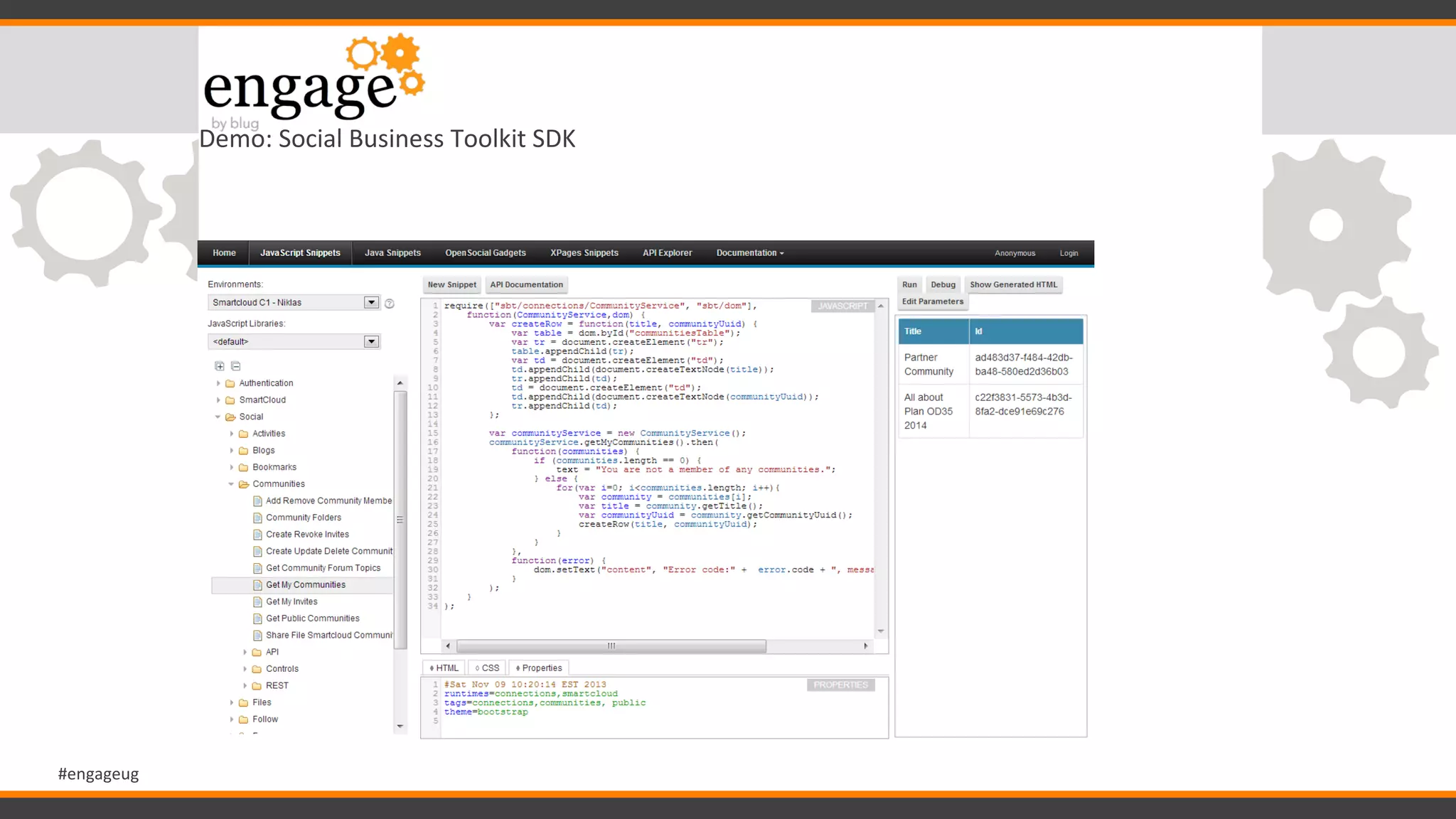This screenshot has height=819, width=1456.
Task: Switch to the Properties editor tab
Action: 539,668
